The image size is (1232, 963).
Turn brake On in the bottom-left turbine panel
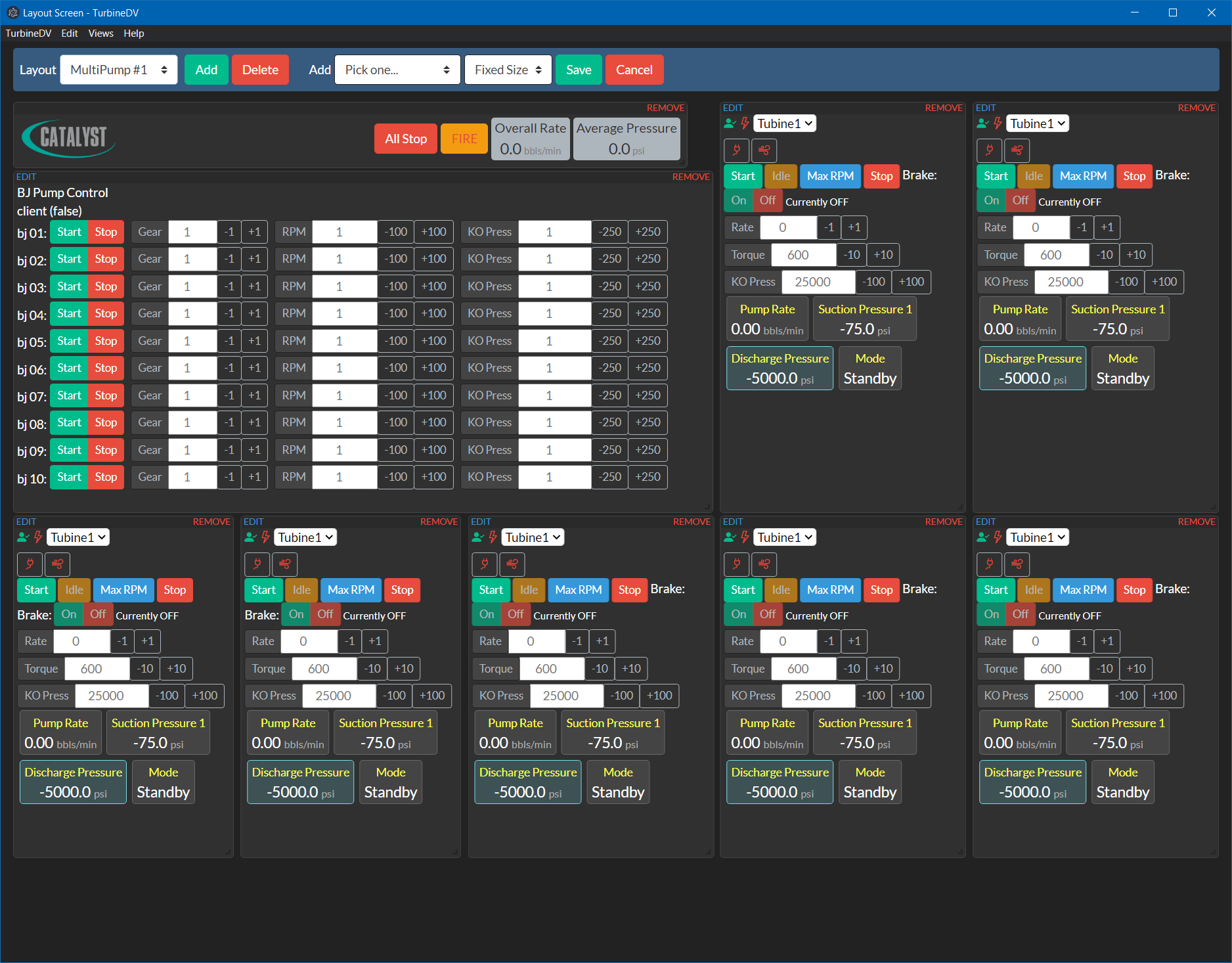(x=68, y=615)
